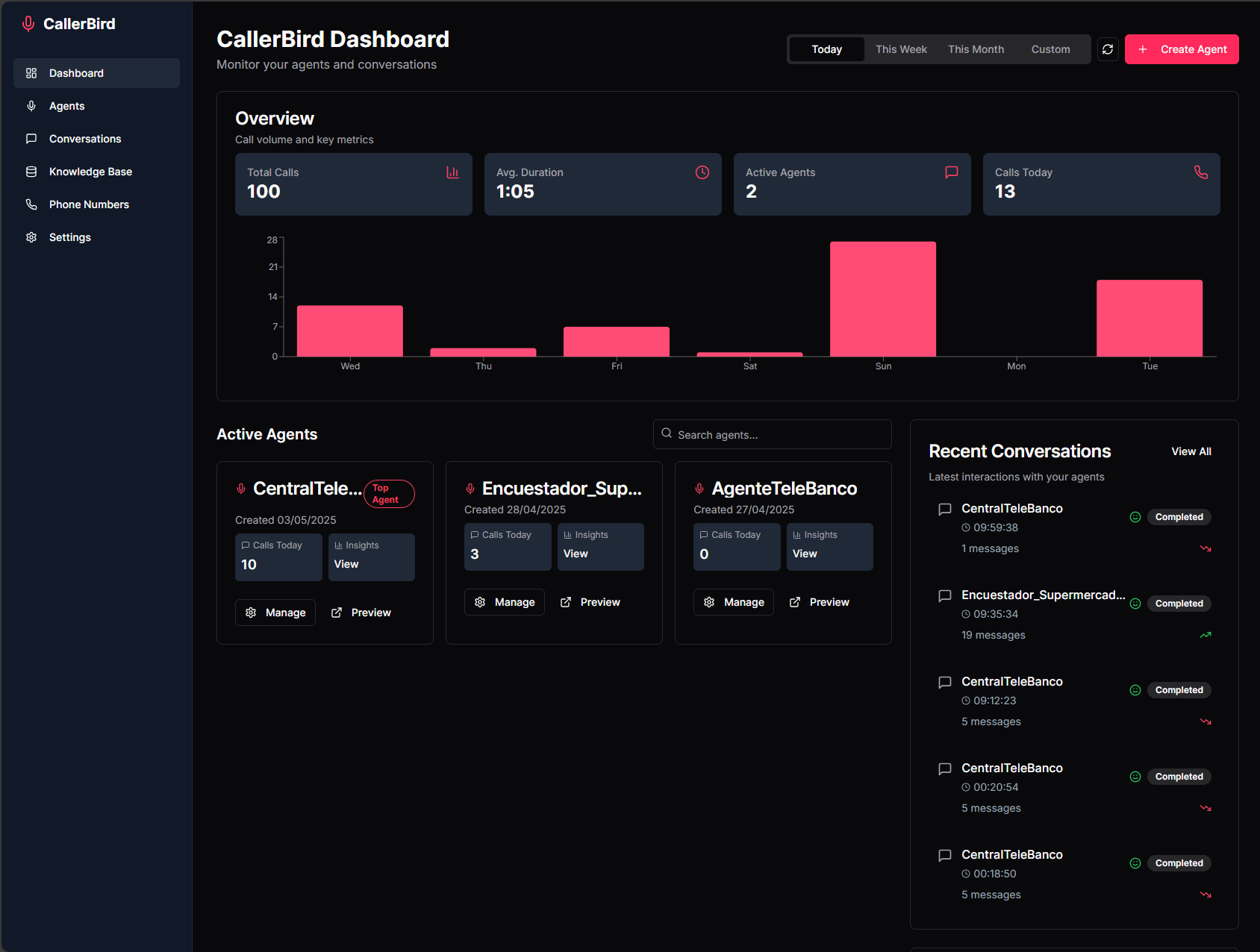Select the This Month date filter
This screenshot has width=1260, height=952.
click(976, 48)
